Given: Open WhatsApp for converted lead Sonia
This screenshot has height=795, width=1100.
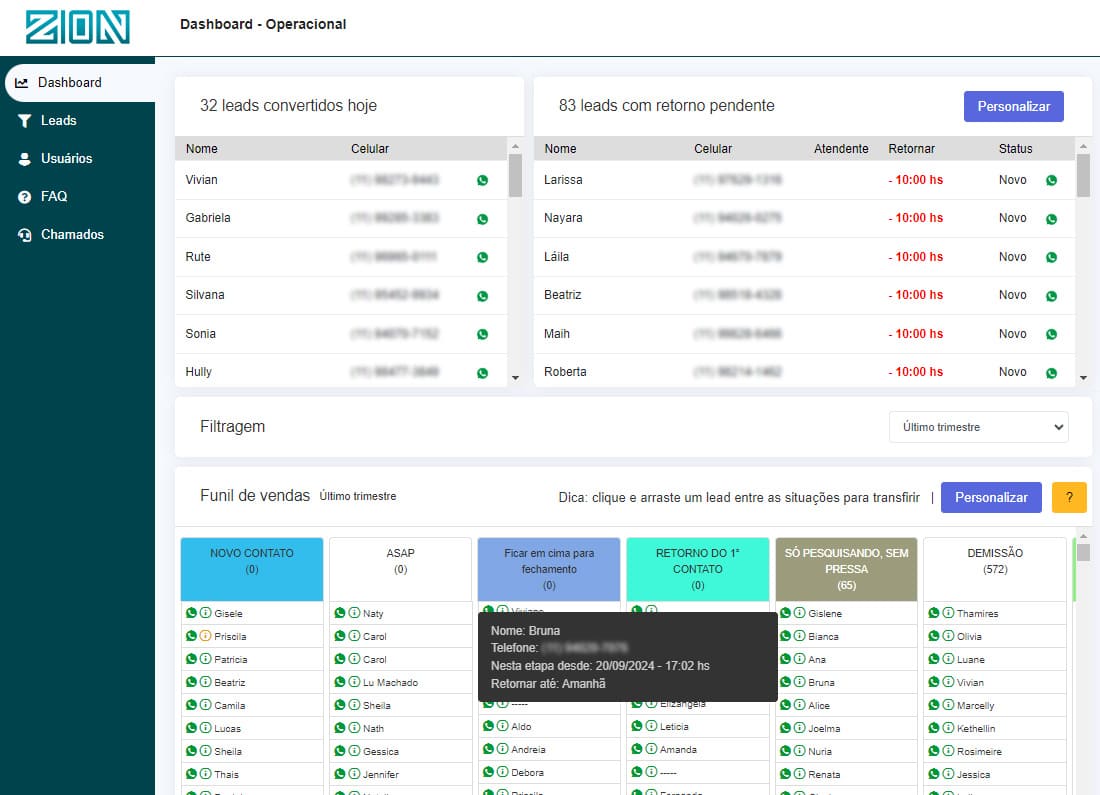Looking at the screenshot, I should [483, 335].
